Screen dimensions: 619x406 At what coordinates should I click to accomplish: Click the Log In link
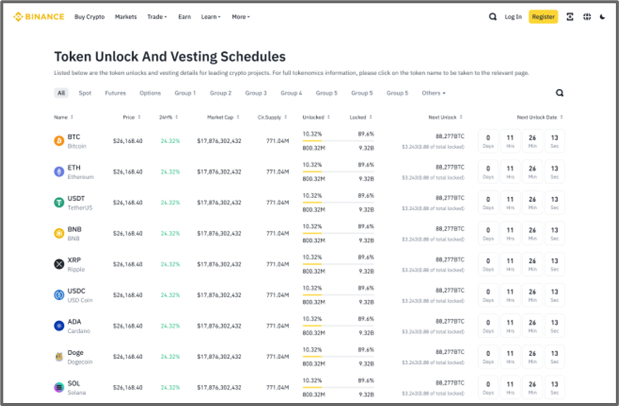513,17
